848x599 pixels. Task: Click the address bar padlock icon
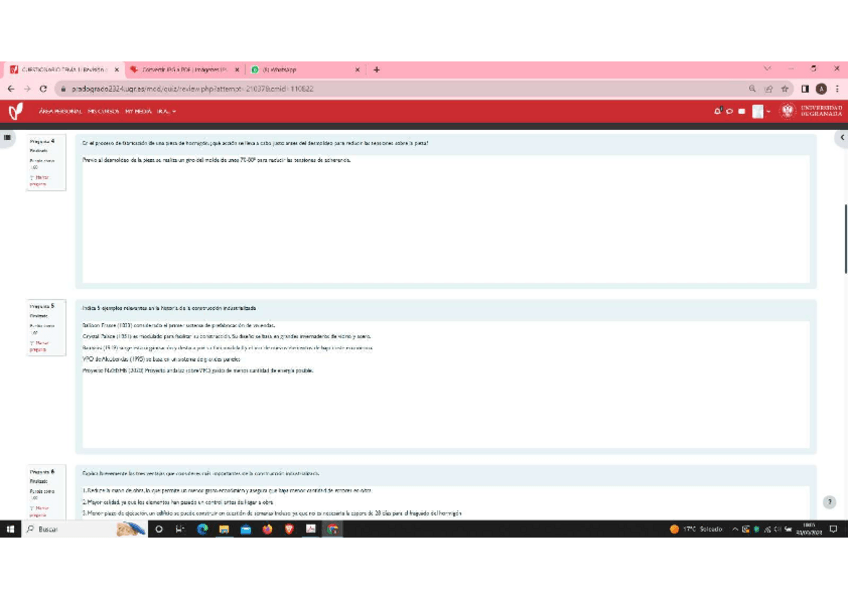(63, 89)
